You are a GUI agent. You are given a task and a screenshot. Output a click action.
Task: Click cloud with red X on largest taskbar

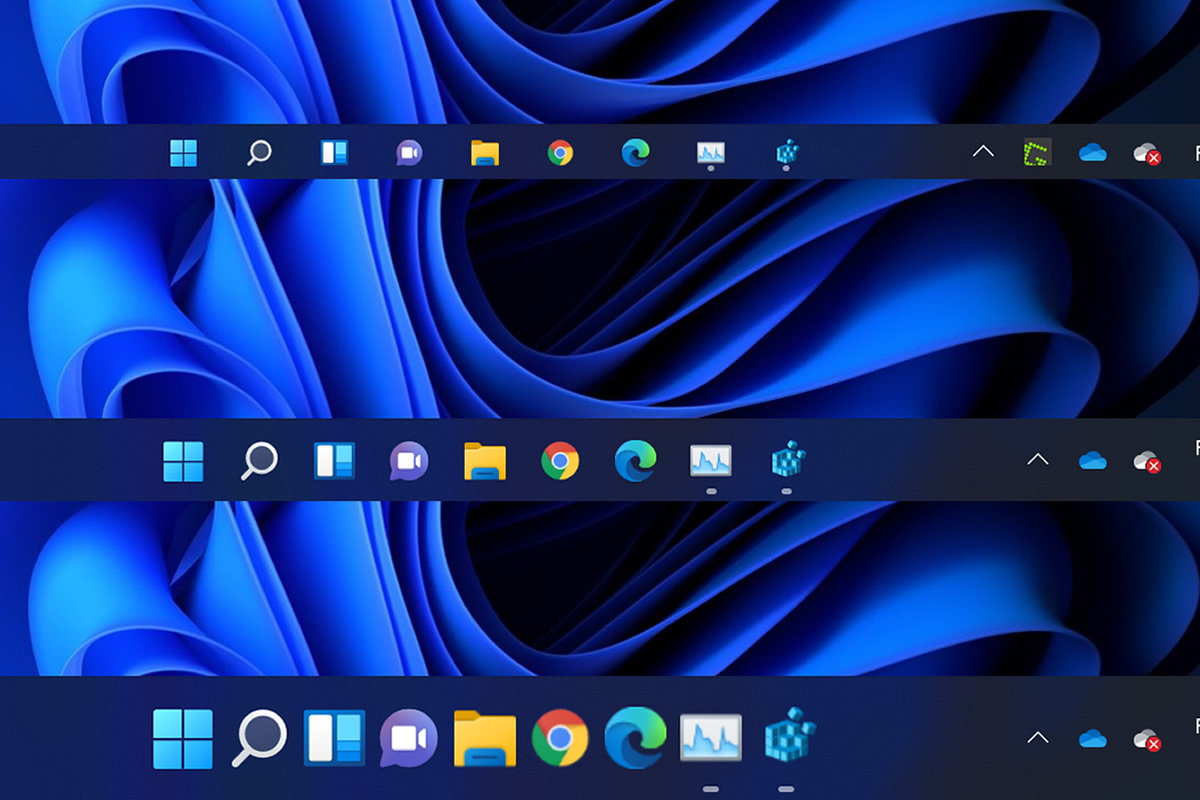(1147, 740)
